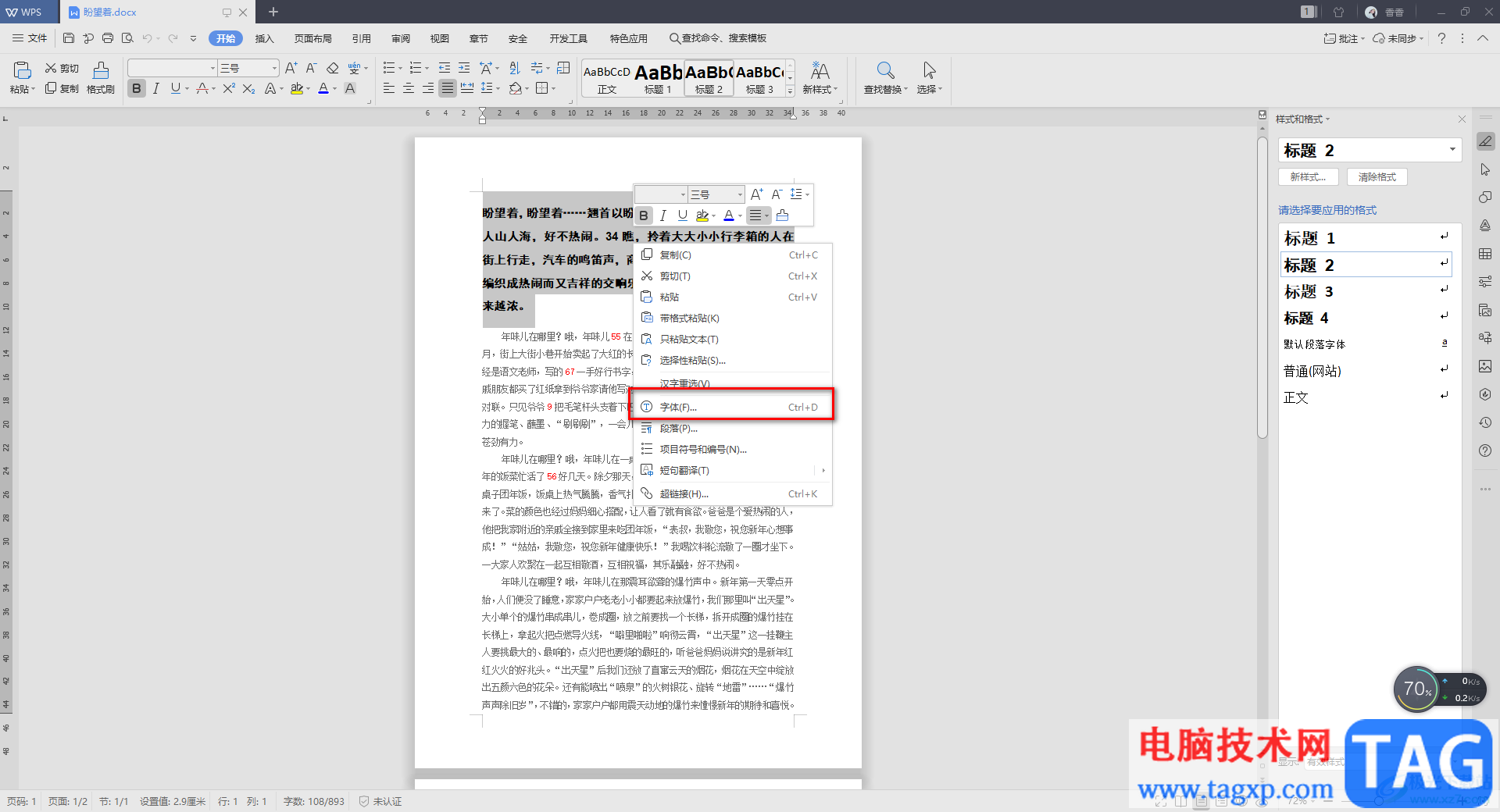This screenshot has width=1500, height=812.
Task: Click the decrease indent icon
Action: (x=445, y=68)
